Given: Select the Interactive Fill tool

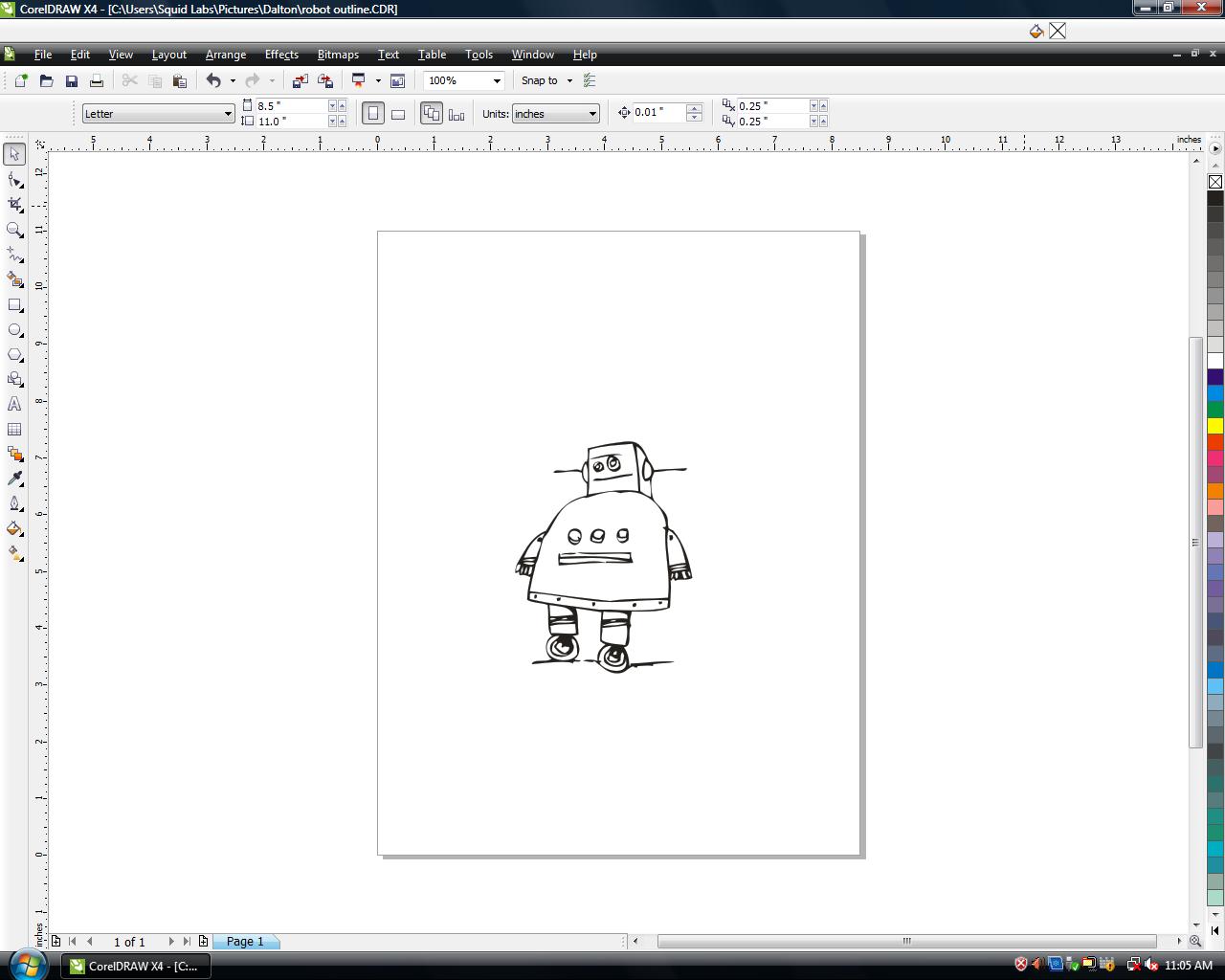Looking at the screenshot, I should coord(14,553).
